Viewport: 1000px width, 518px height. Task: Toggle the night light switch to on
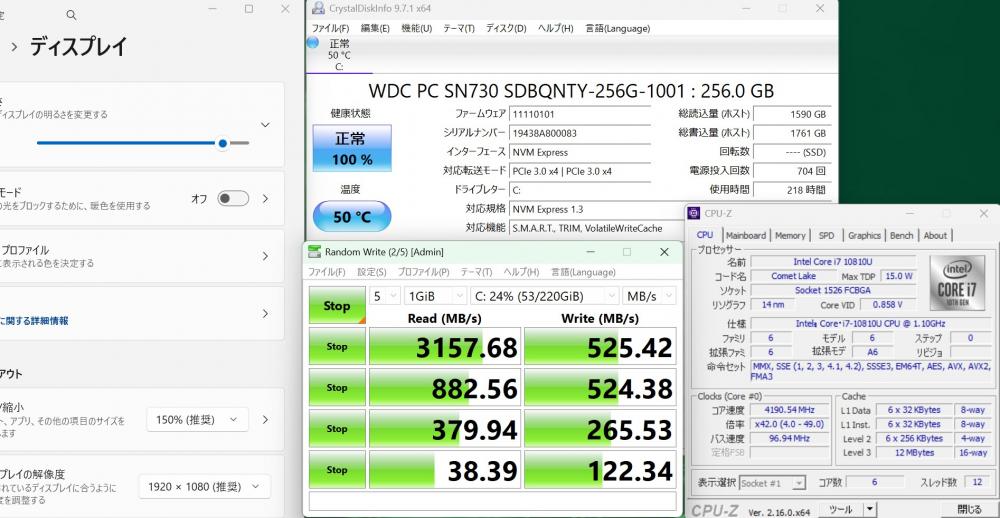(233, 198)
